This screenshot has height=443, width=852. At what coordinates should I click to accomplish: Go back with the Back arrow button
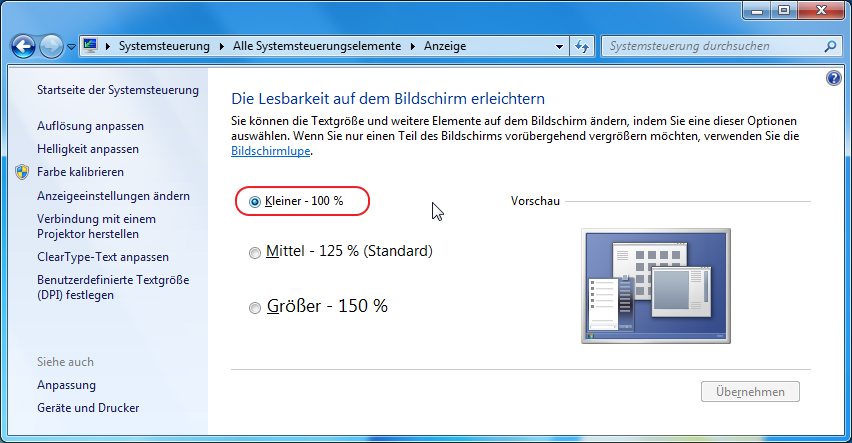pos(23,47)
